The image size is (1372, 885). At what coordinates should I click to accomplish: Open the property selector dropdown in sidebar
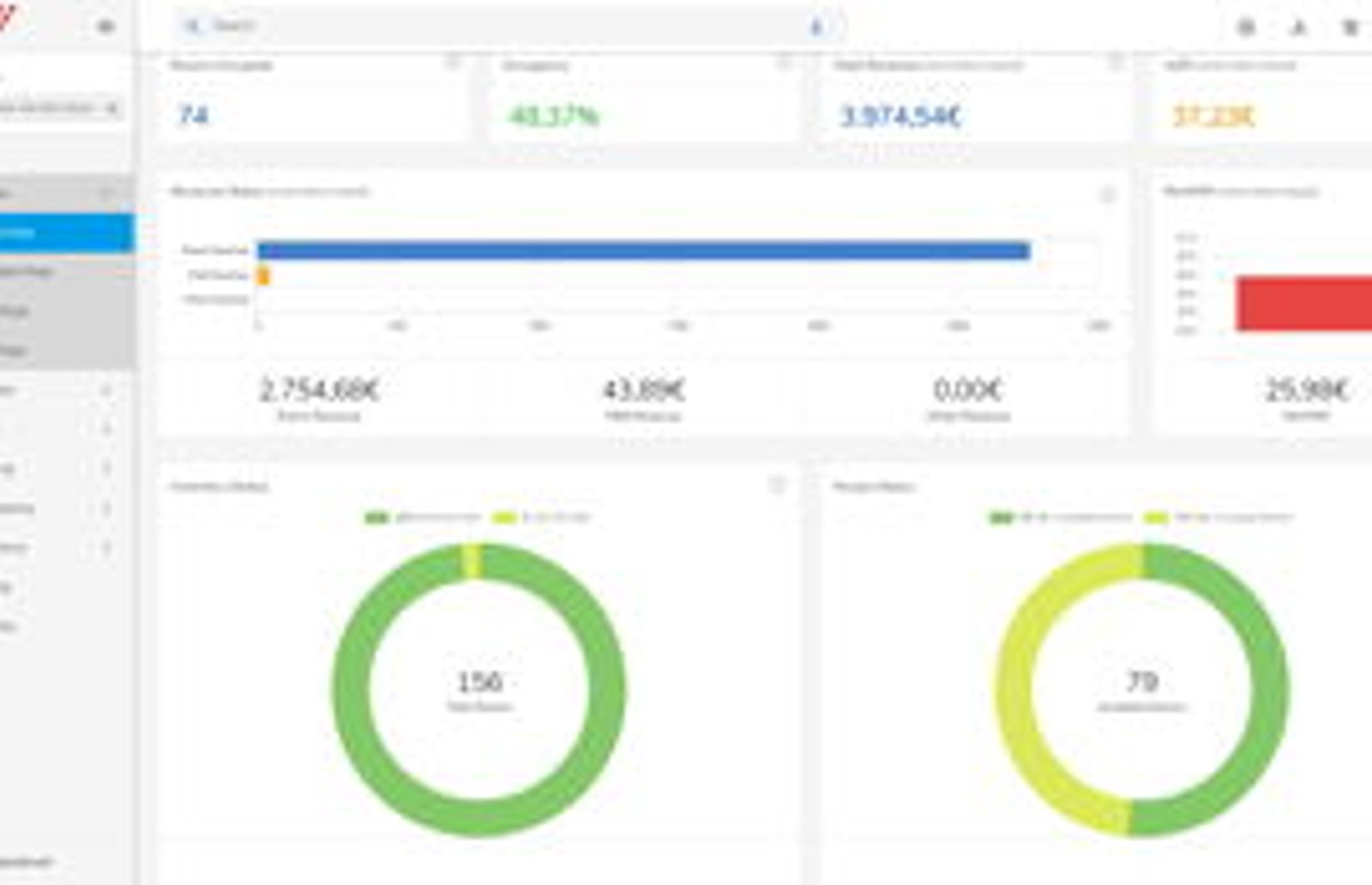(x=58, y=107)
